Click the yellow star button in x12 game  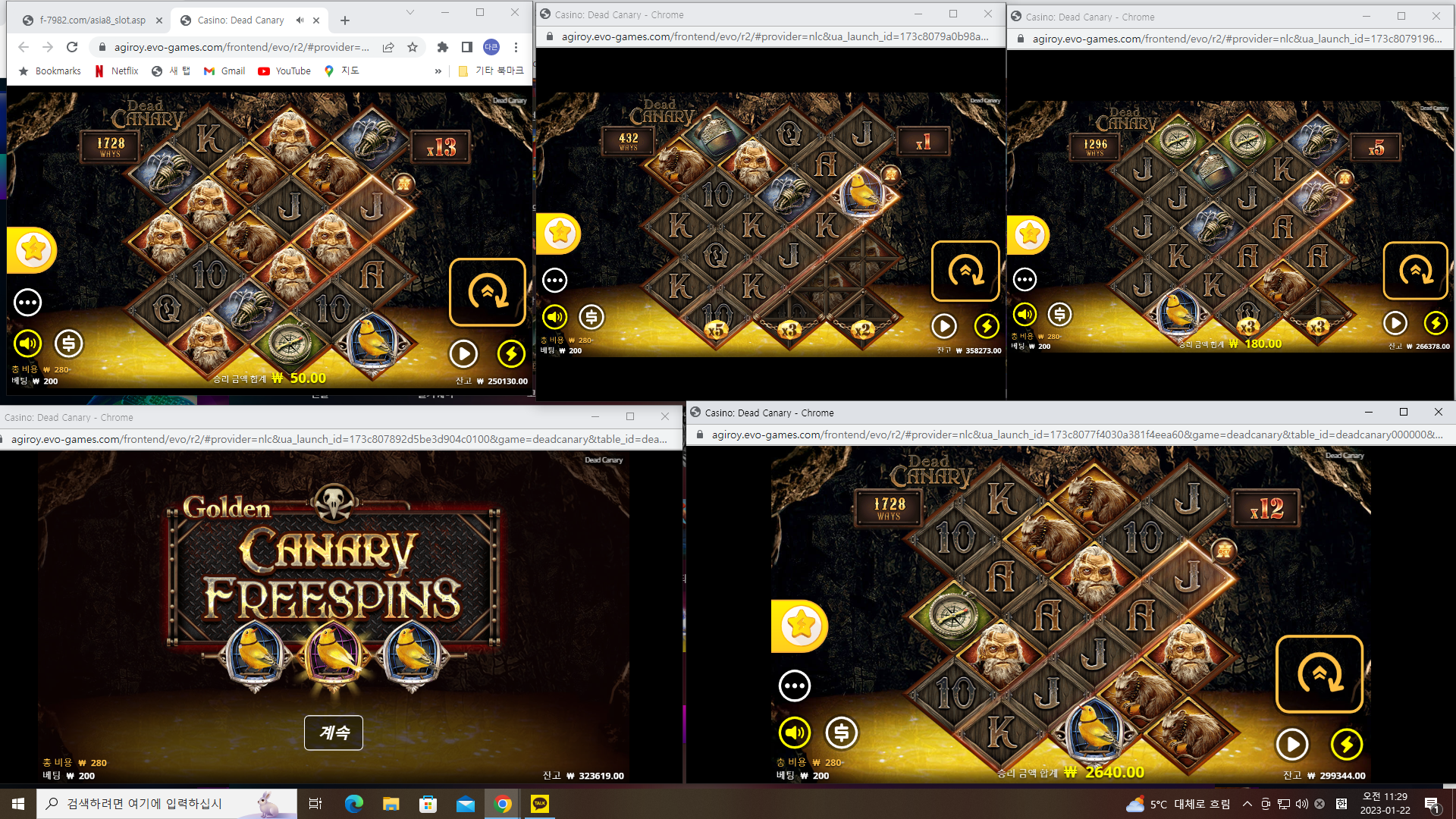click(801, 626)
